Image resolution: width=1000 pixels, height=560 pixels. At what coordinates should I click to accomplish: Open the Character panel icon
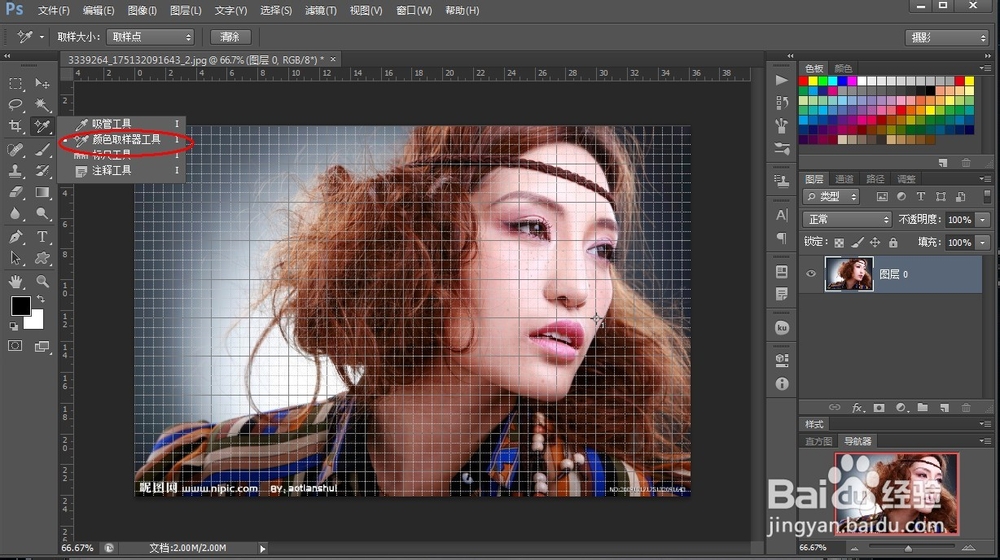click(781, 215)
